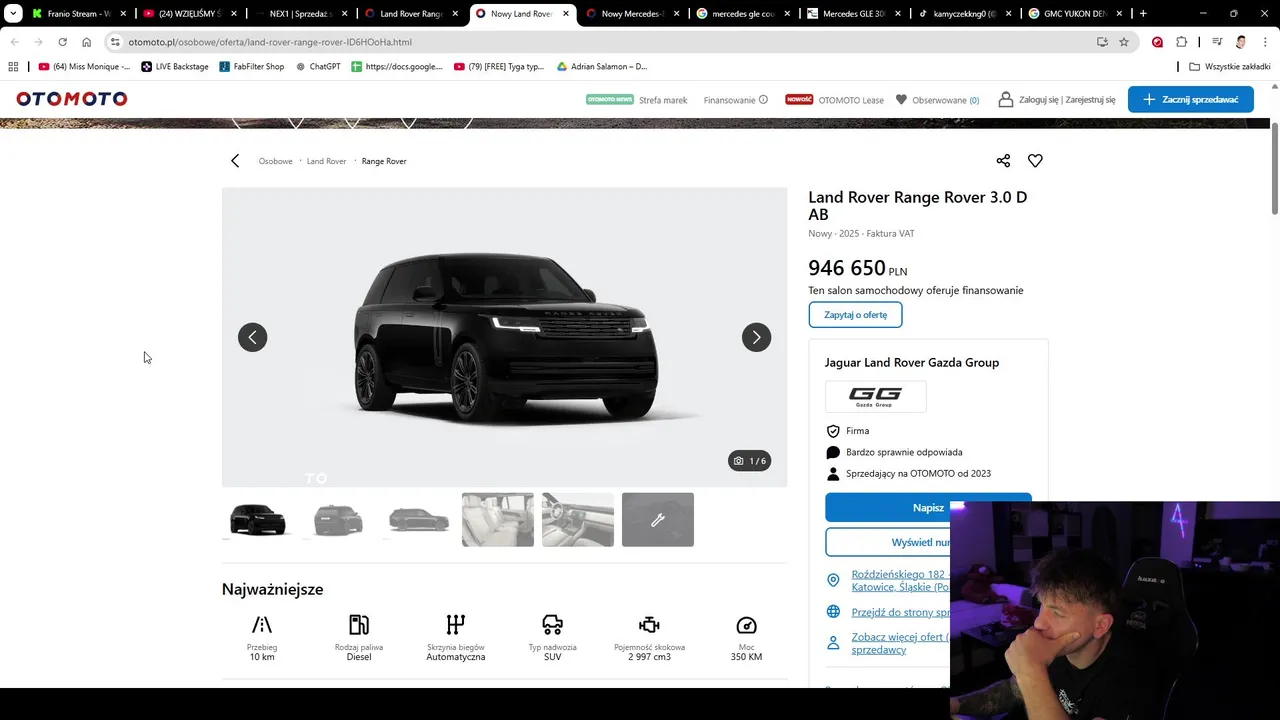Add listing to favorites with heart icon

click(1035, 161)
